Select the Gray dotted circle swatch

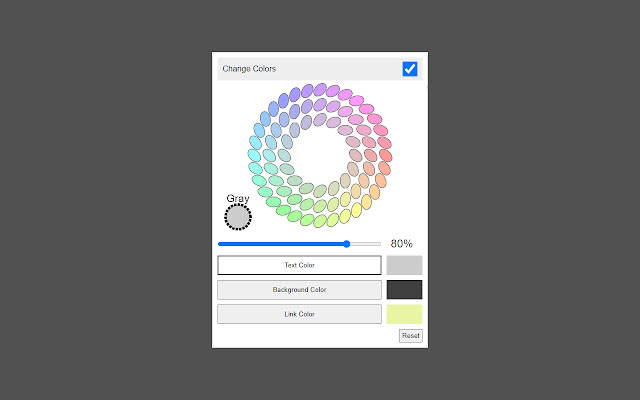[x=238, y=217]
